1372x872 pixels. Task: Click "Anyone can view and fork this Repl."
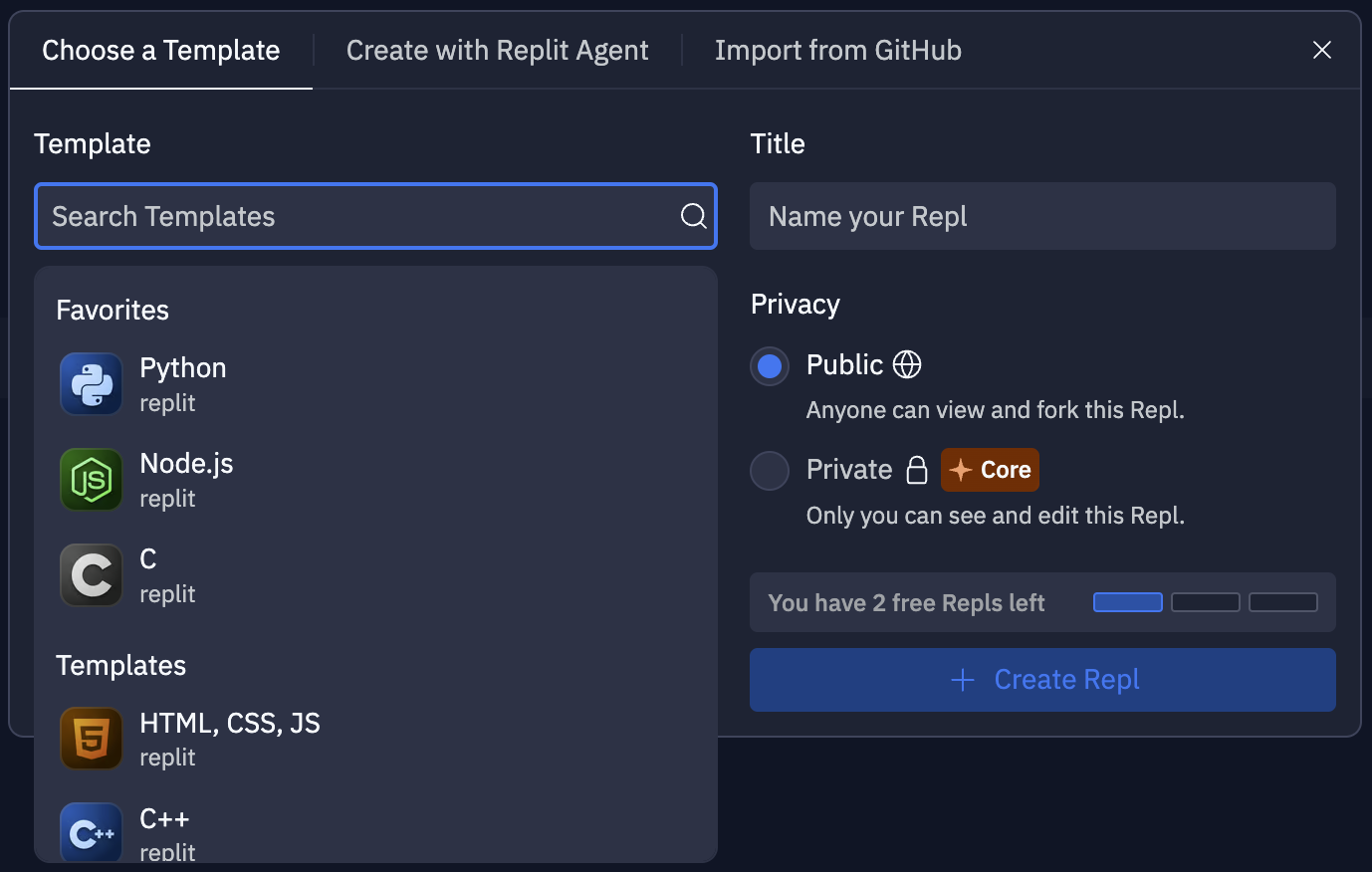tap(996, 410)
